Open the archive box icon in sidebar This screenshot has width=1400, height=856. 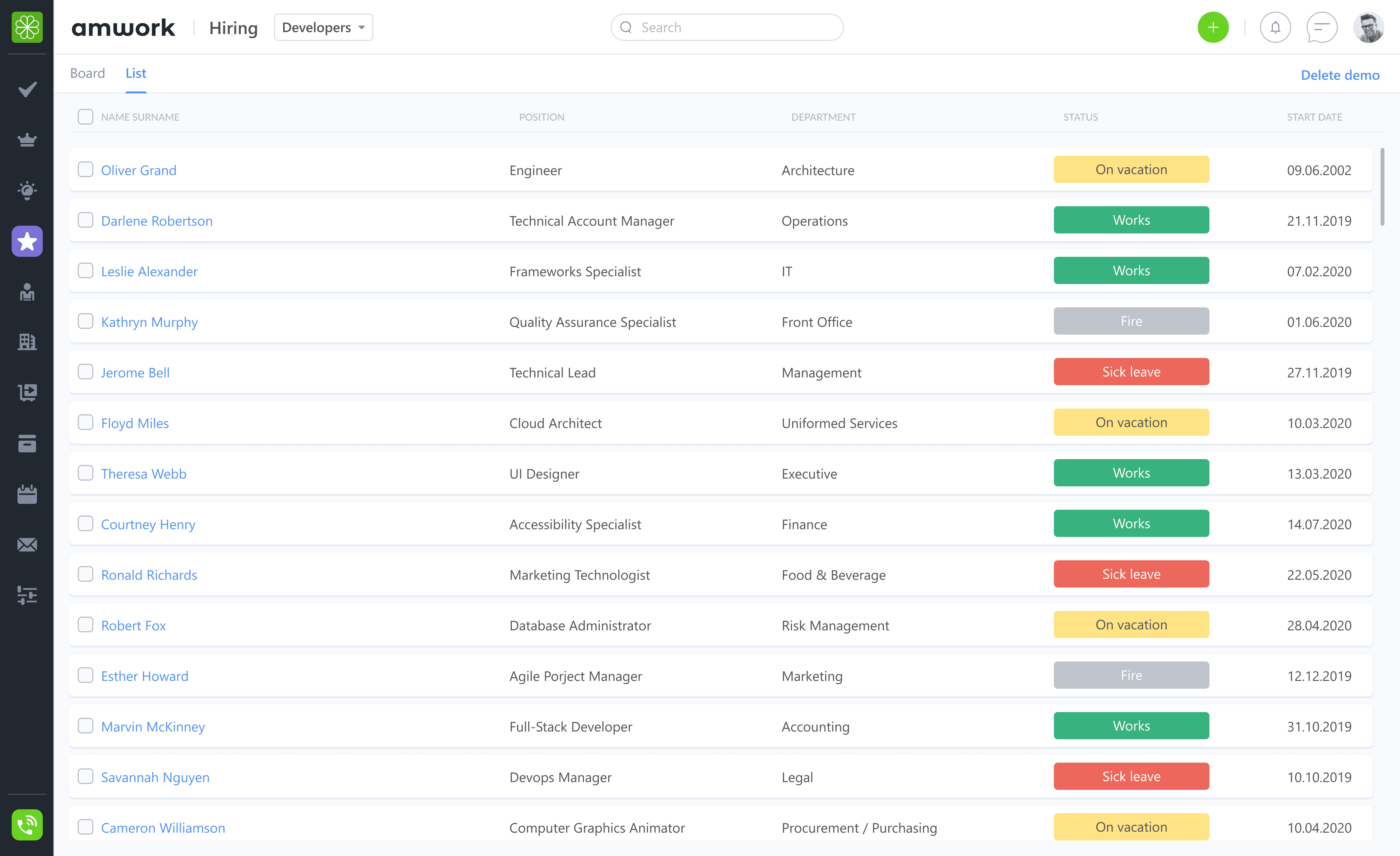coord(27,443)
